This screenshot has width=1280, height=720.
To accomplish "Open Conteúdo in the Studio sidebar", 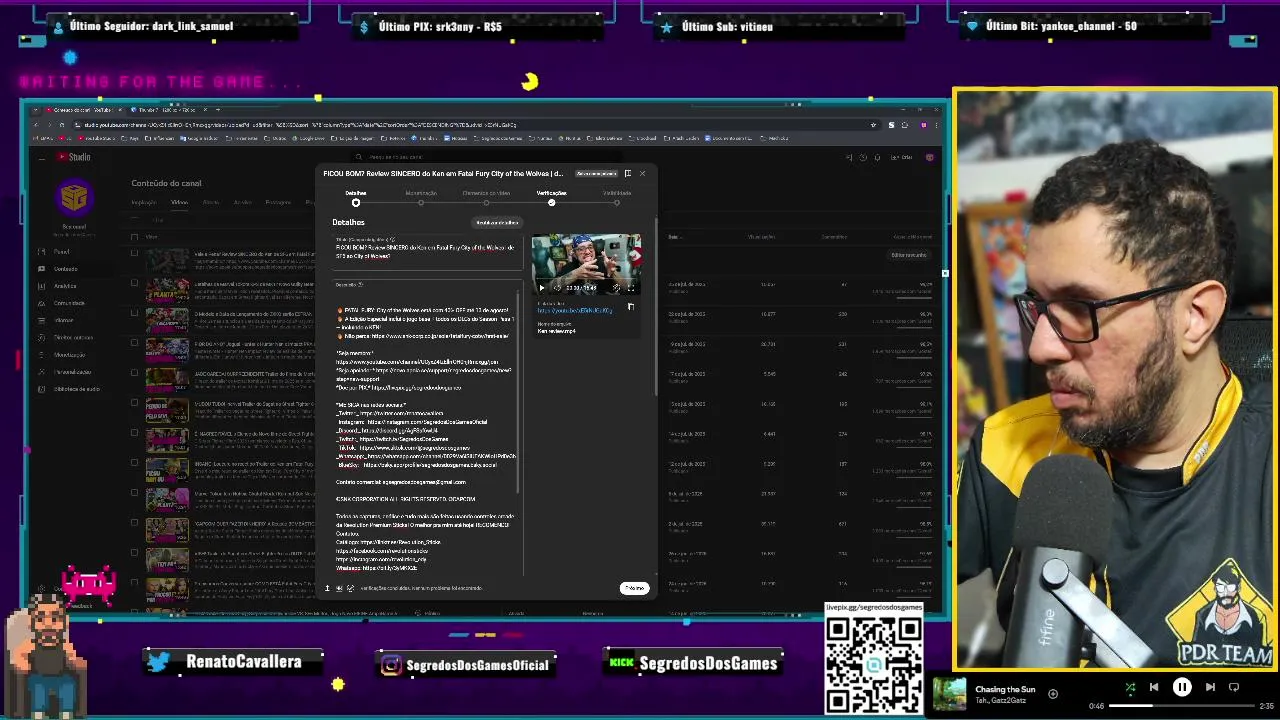I will [x=64, y=269].
